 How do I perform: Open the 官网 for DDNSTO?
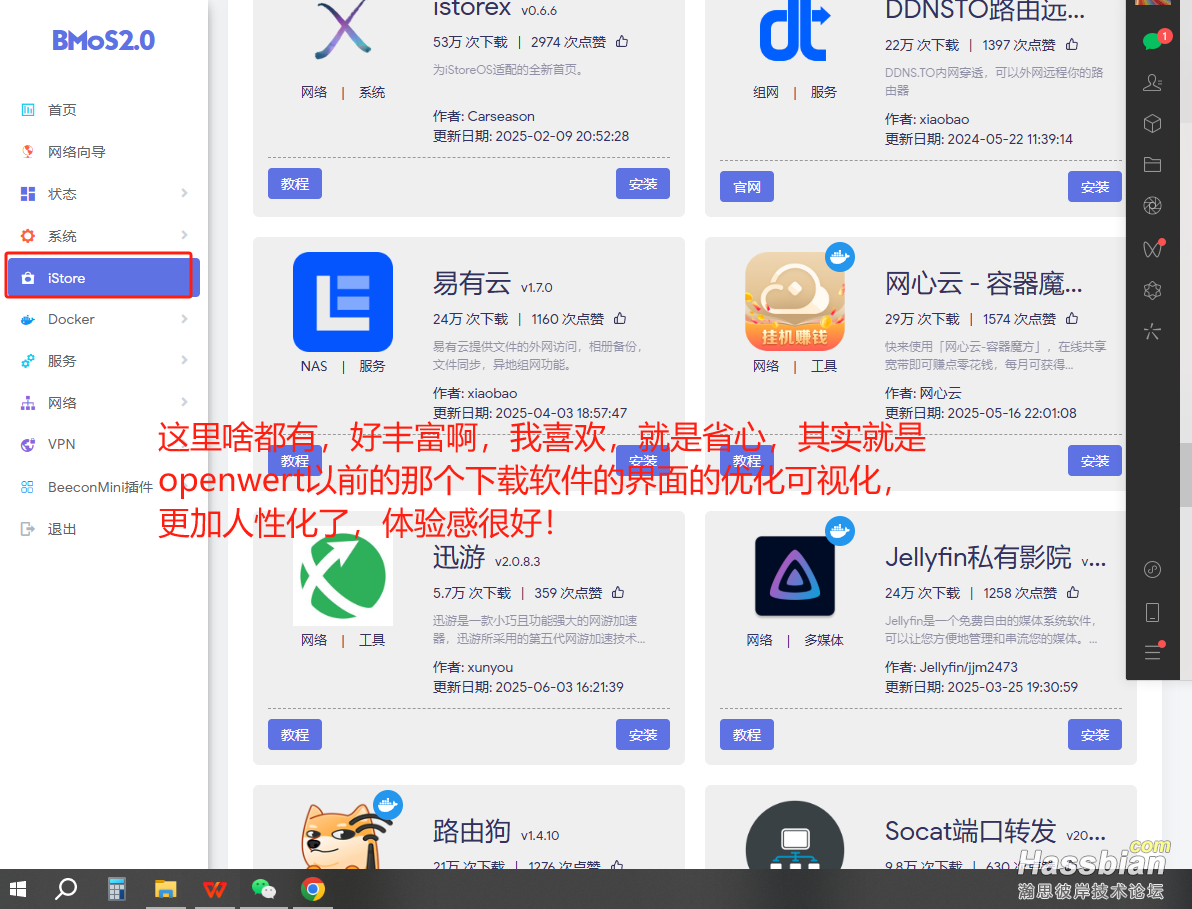click(747, 187)
